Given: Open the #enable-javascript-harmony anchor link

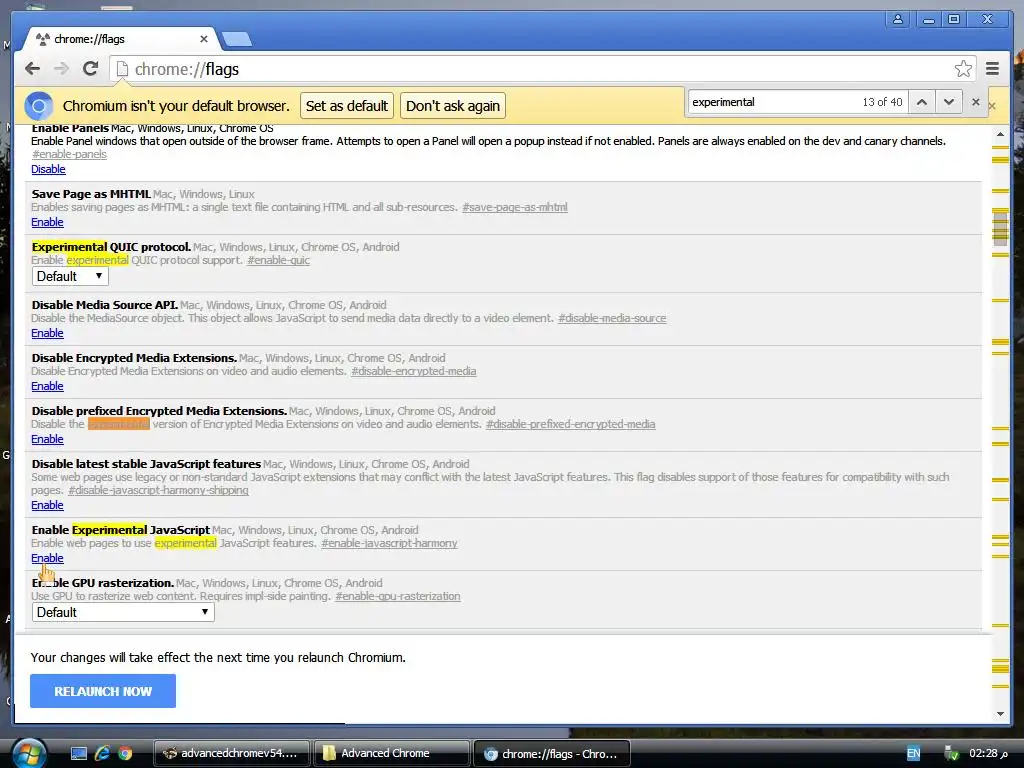Looking at the screenshot, I should [x=389, y=543].
